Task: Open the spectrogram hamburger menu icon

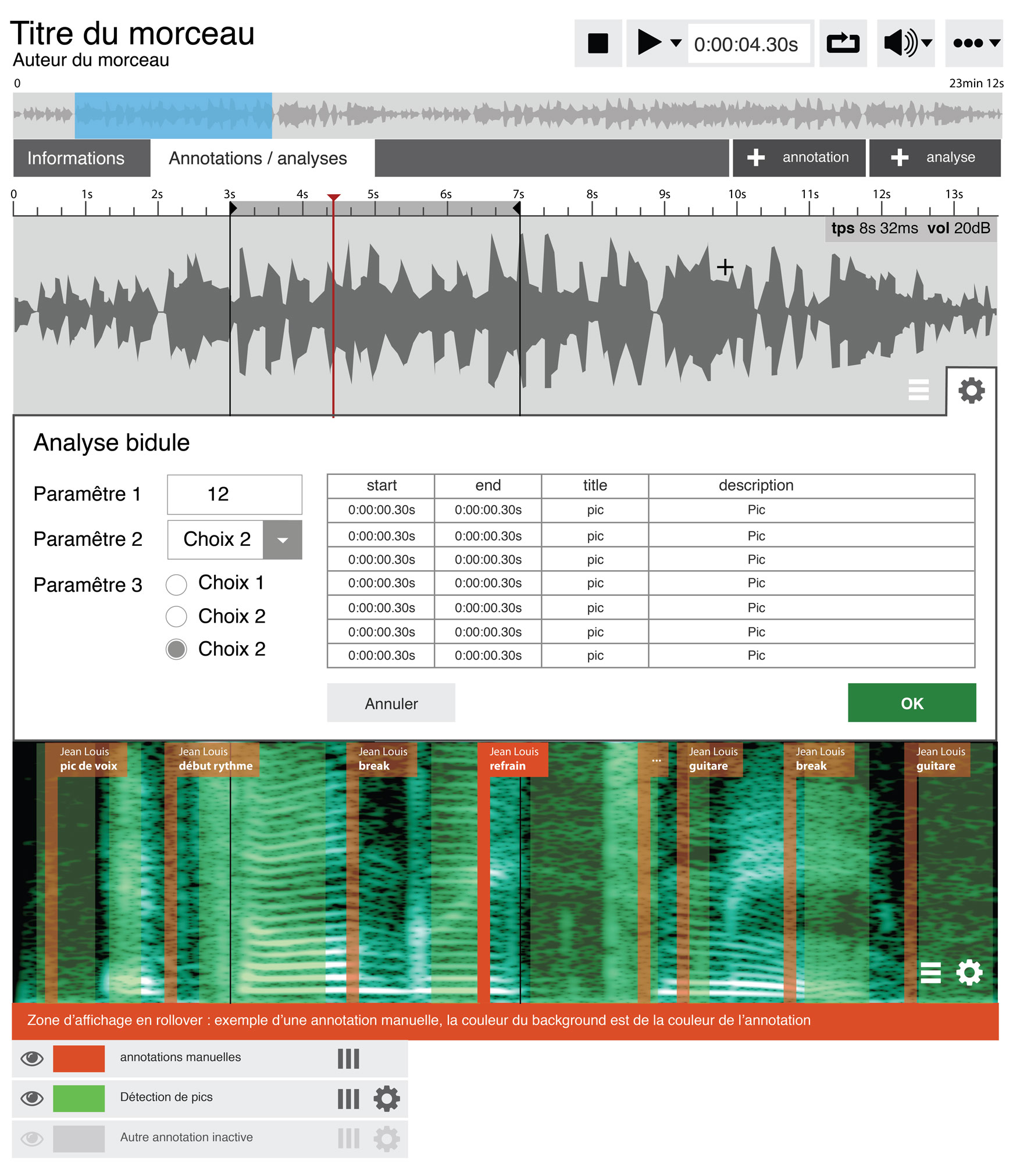Action: coord(930,972)
